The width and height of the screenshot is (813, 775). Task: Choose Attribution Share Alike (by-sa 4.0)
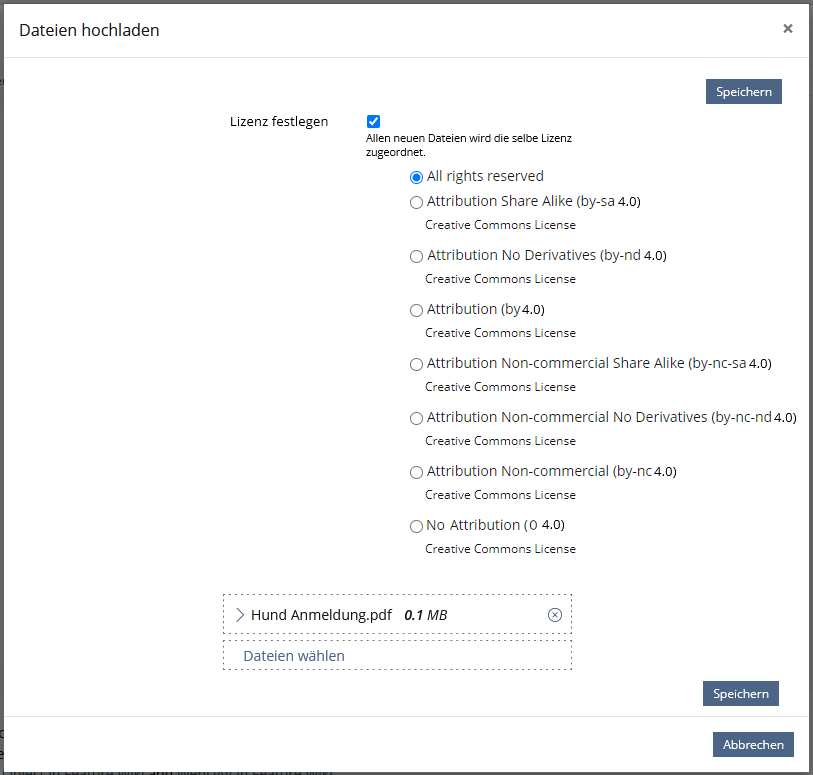(x=416, y=202)
